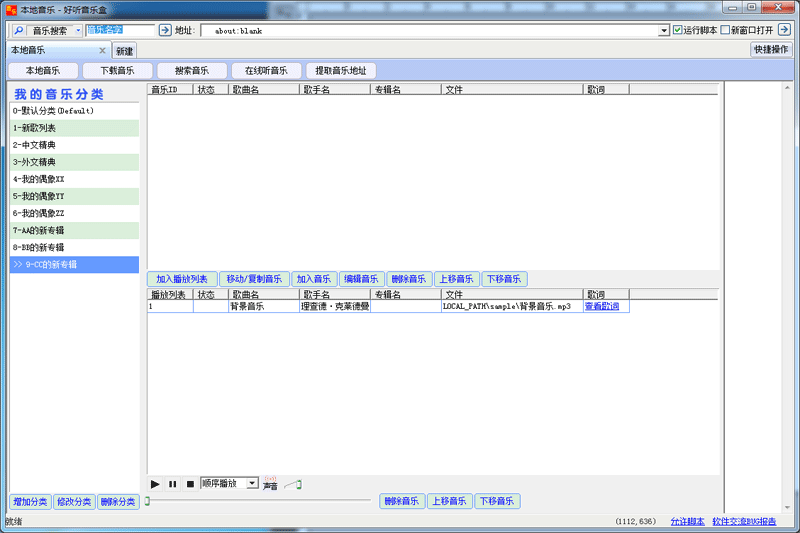Image resolution: width=800 pixels, height=533 pixels.
Task: Click the 修改分类 button
Action: click(74, 502)
